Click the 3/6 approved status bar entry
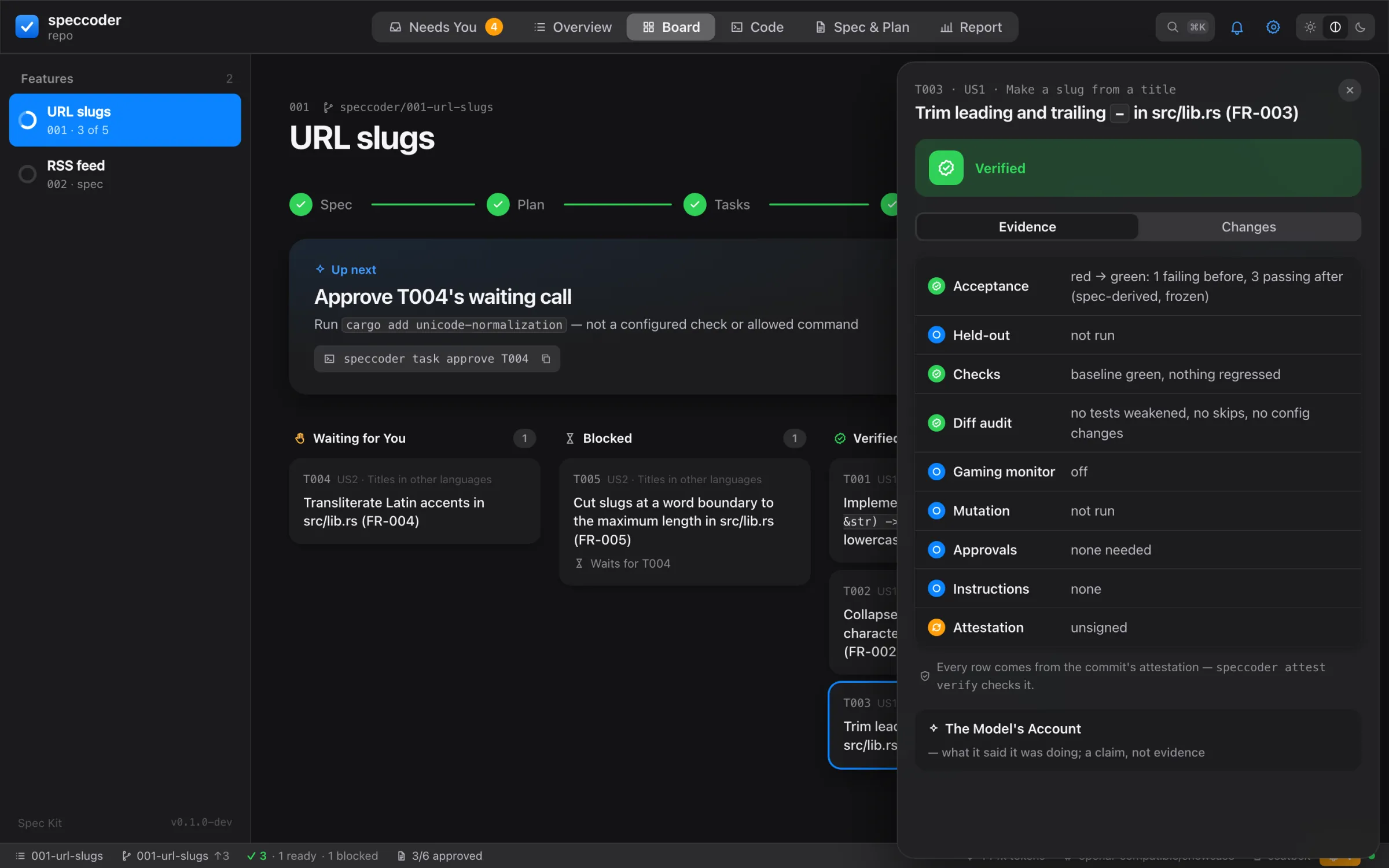The height and width of the screenshot is (868, 1389). tap(439, 856)
